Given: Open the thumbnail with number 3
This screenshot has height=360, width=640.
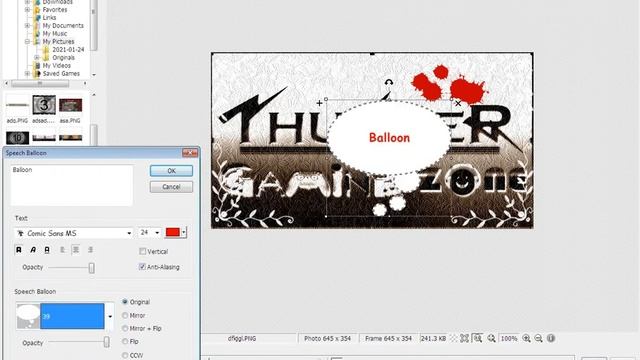Looking at the screenshot, I should click(44, 105).
